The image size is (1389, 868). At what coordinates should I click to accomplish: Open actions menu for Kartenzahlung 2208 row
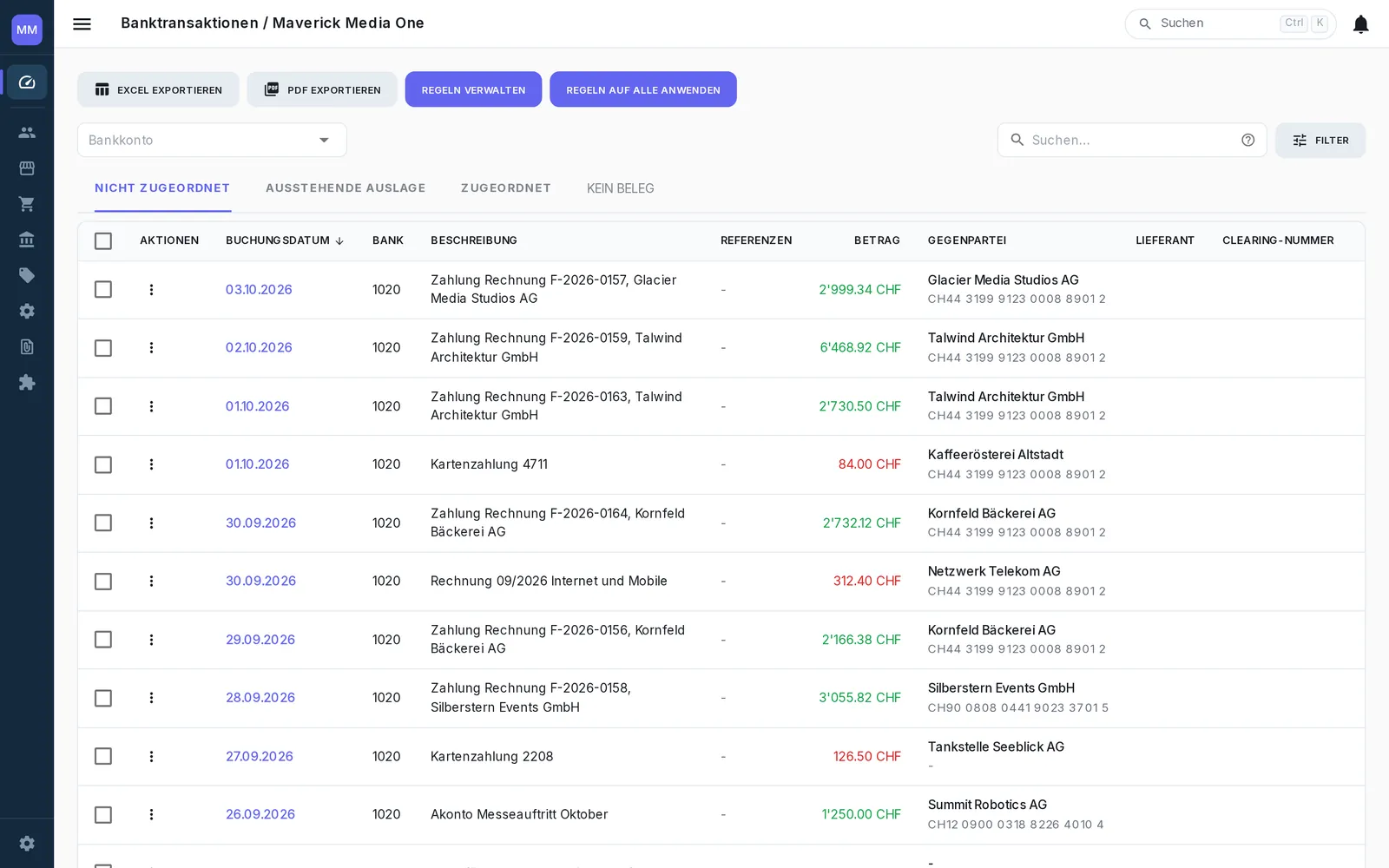coord(151,756)
